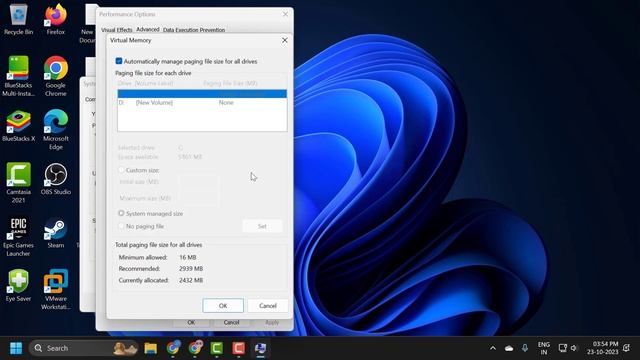The height and width of the screenshot is (360, 640).
Task: Cancel the Virtual Memory dialog
Action: pyautogui.click(x=268, y=306)
